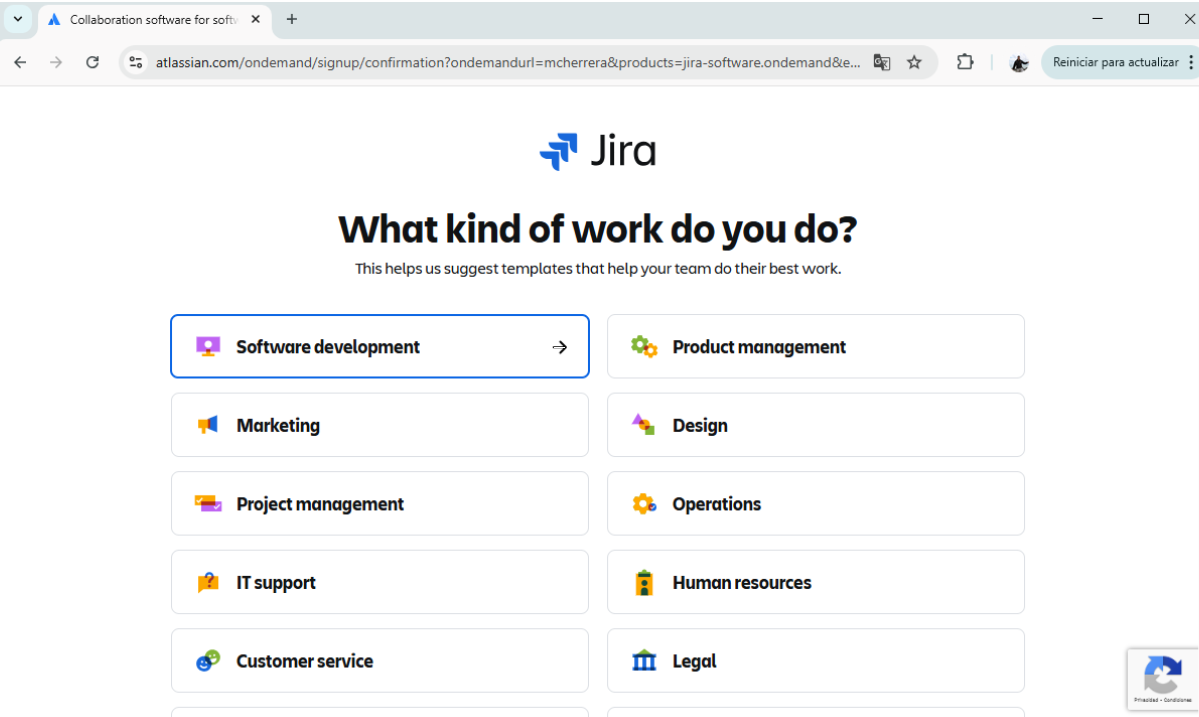Click the arrow on Software development card
Screen dimensions: 1199x717
point(560,347)
